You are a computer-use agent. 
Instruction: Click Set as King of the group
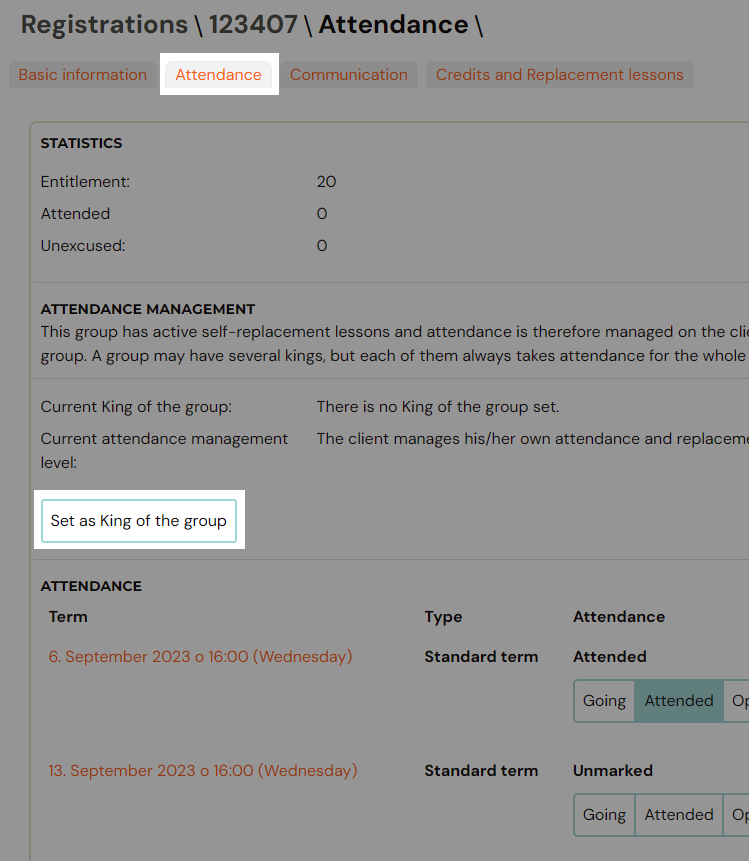139,521
